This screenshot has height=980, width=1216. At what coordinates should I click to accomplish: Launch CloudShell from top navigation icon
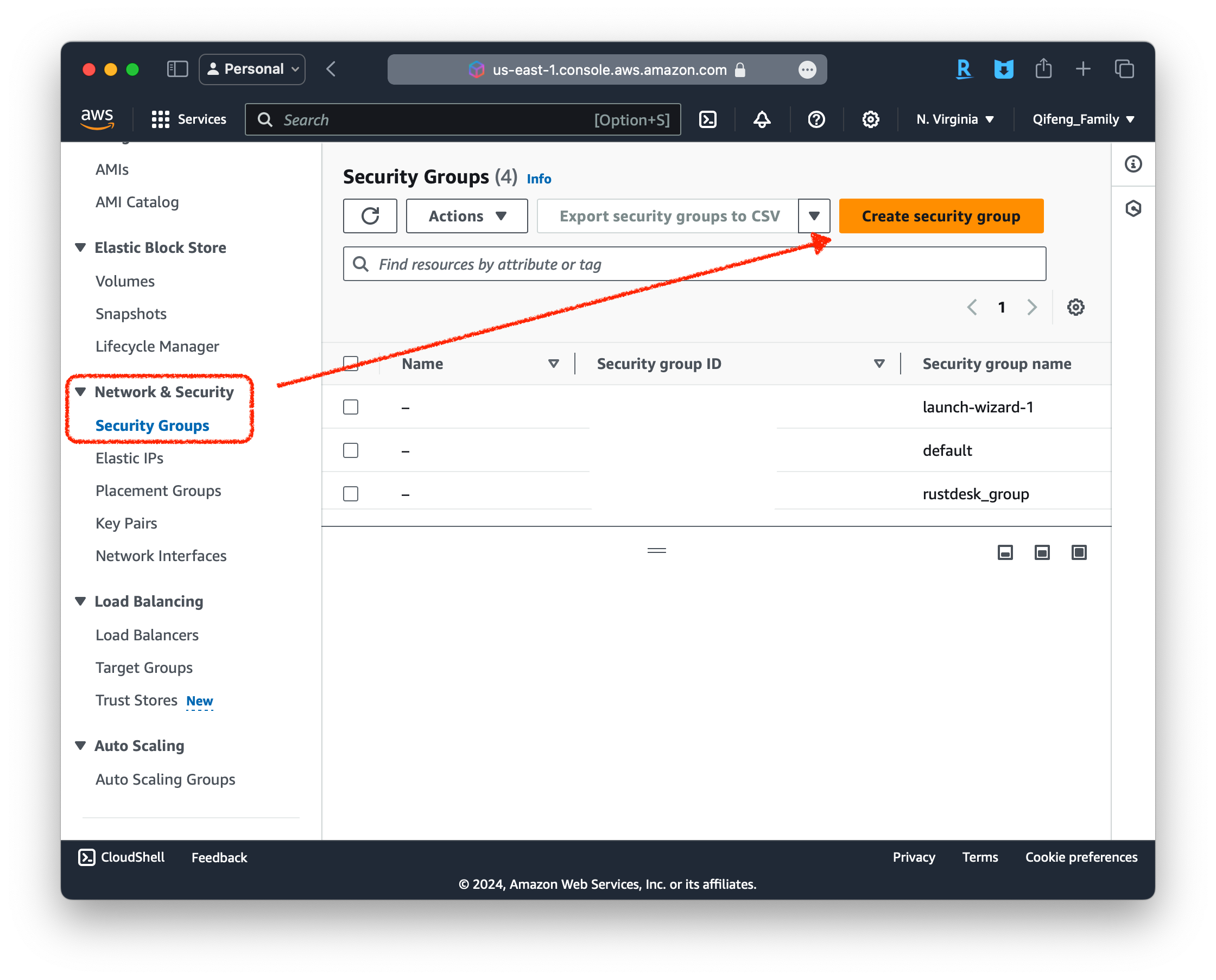[708, 119]
